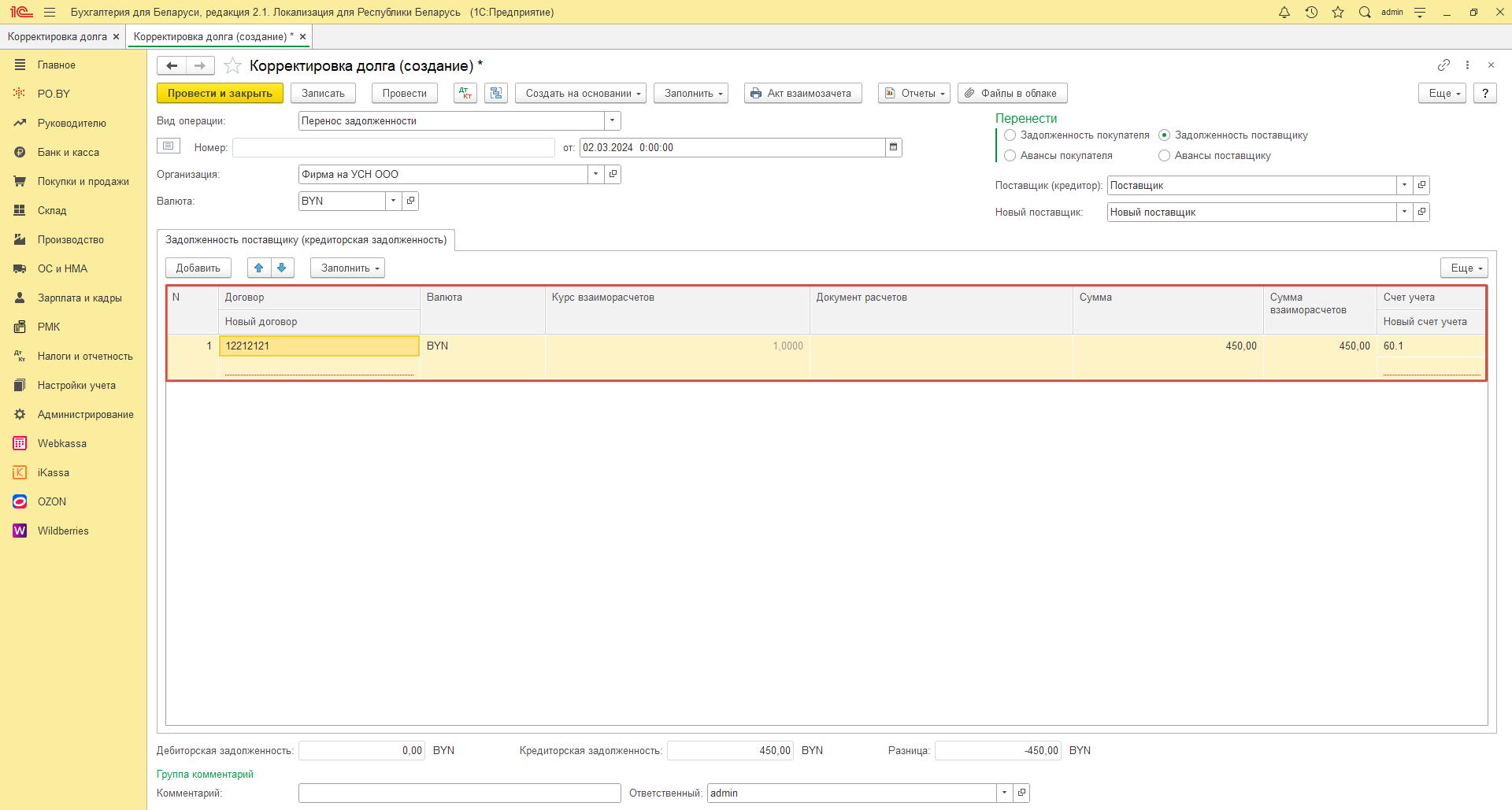Click Провести button
This screenshot has width=1512, height=810.
click(x=405, y=93)
